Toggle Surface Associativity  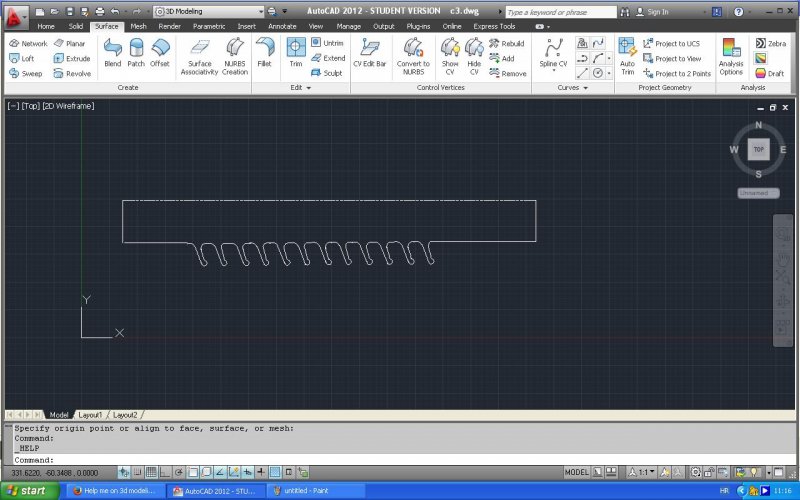pos(199,54)
